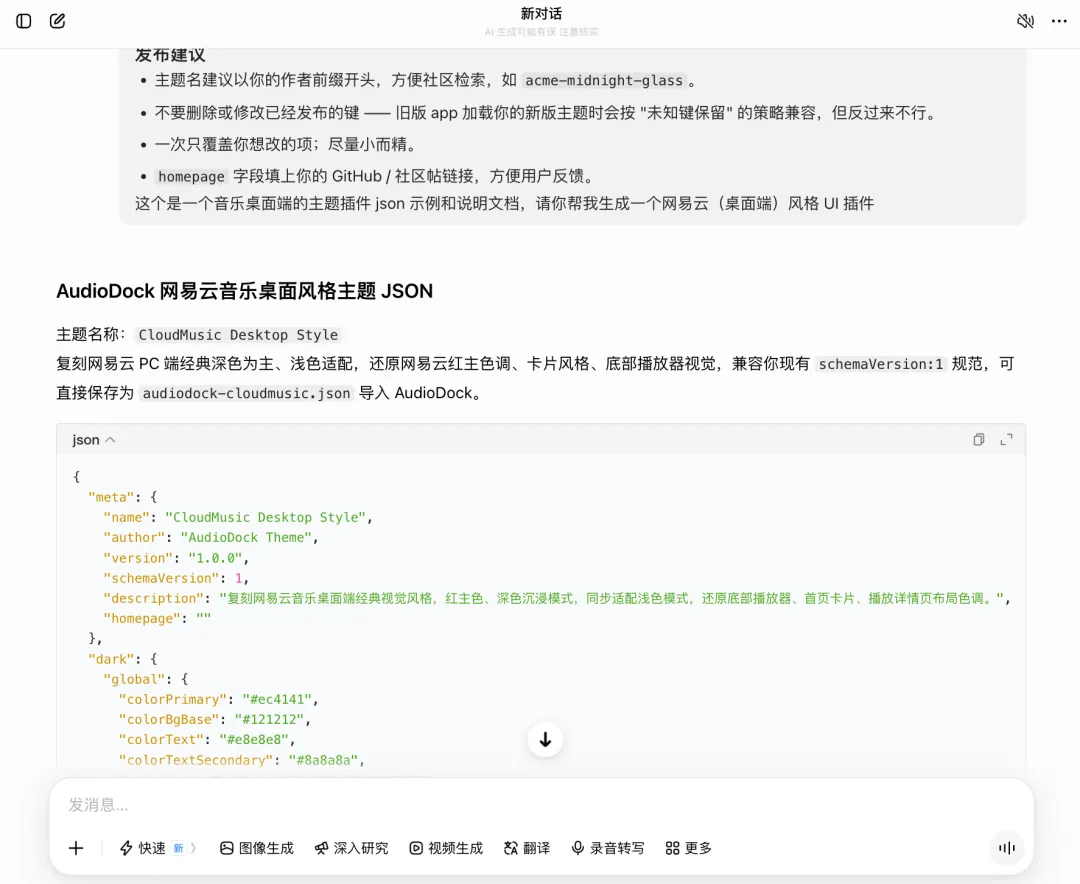
Task: Start voice input with waveform button
Action: point(1007,848)
